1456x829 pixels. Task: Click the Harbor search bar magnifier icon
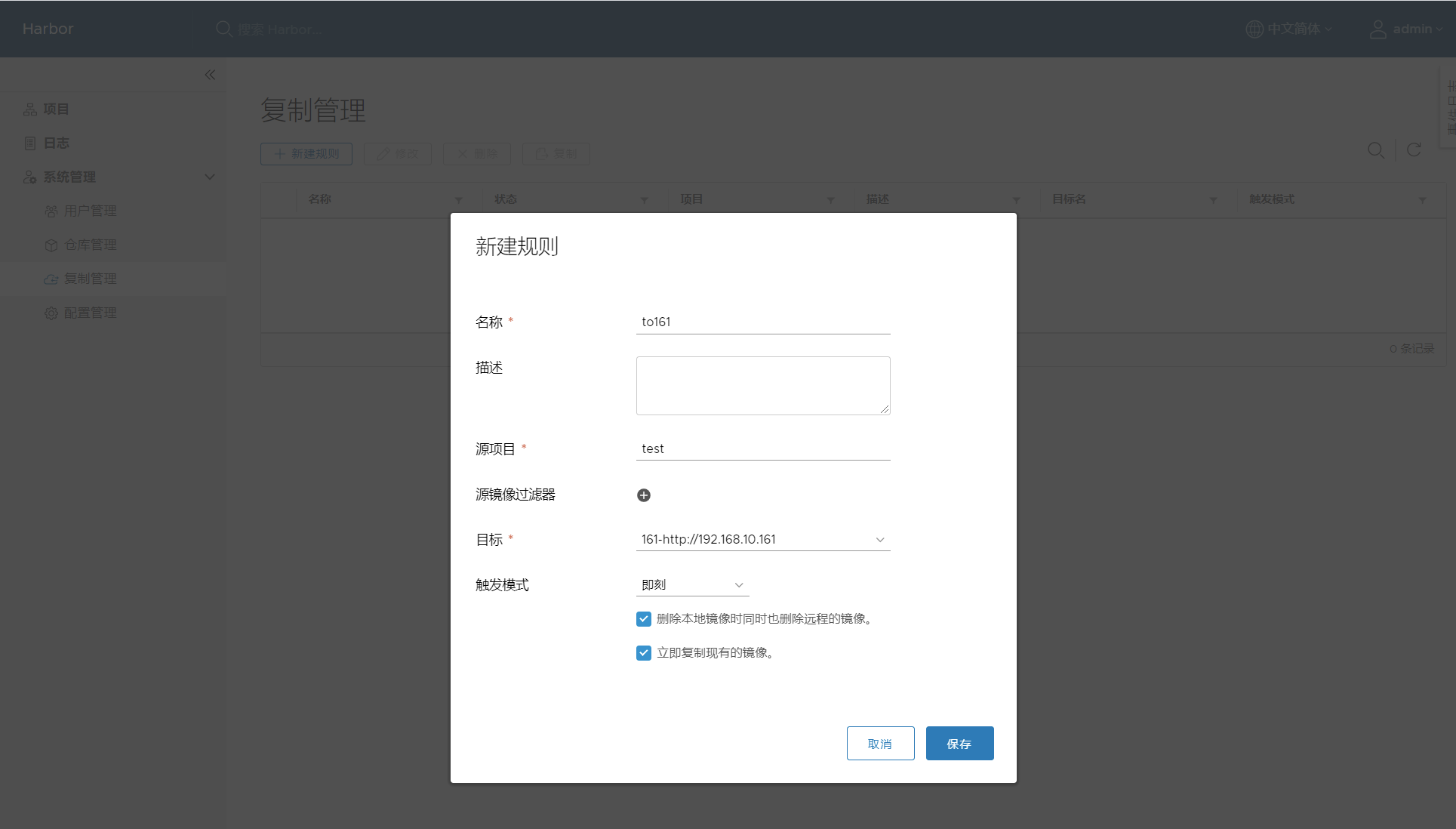223,29
